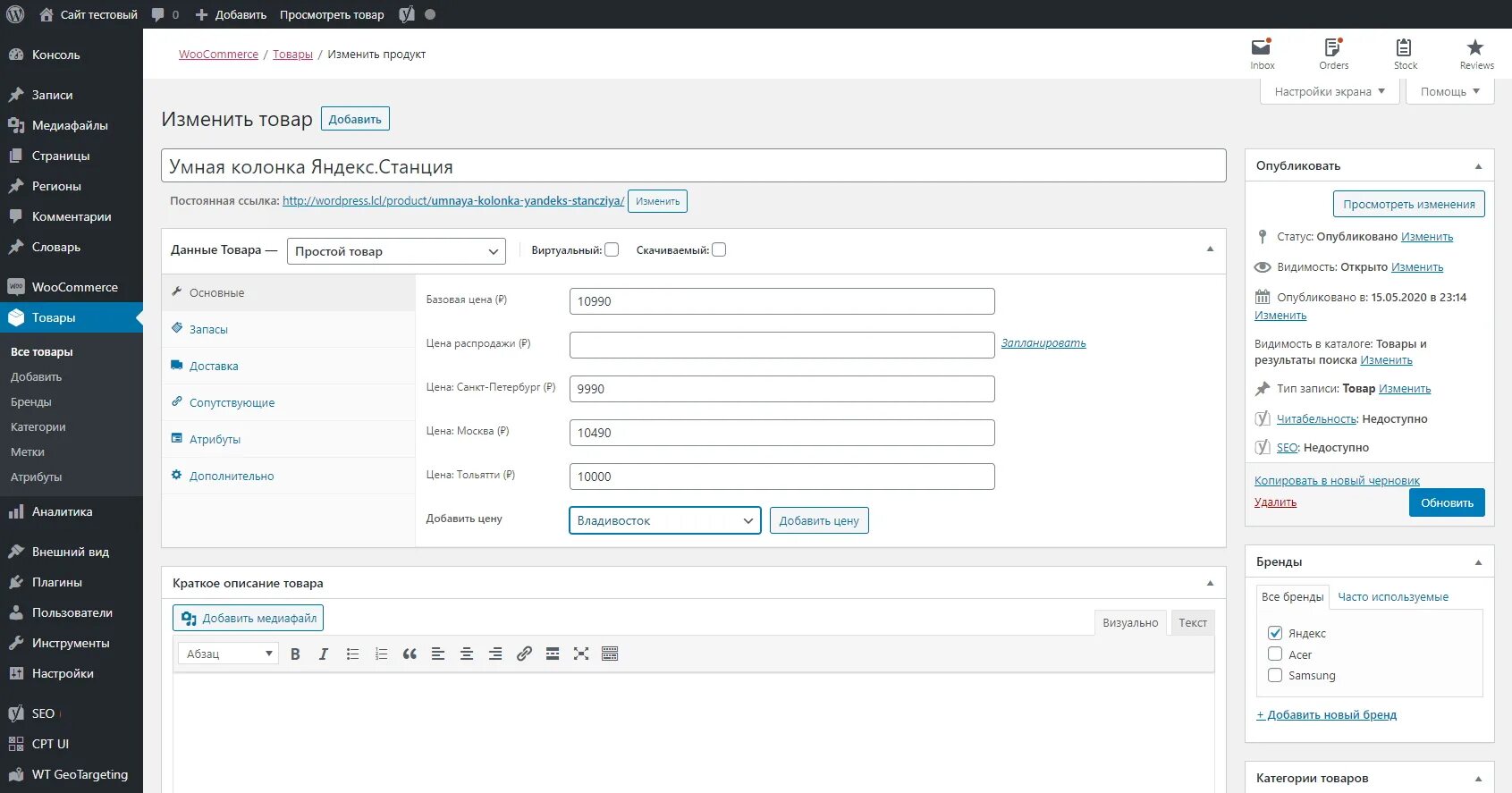Insert a bulleted list
Viewport: 1512px width, 793px height.
tap(352, 654)
